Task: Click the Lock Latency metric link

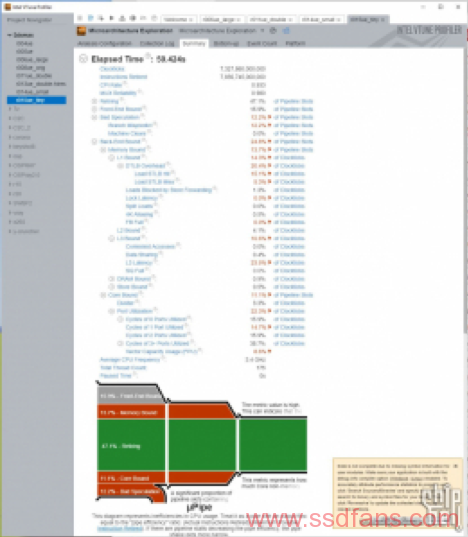Action: (x=141, y=198)
